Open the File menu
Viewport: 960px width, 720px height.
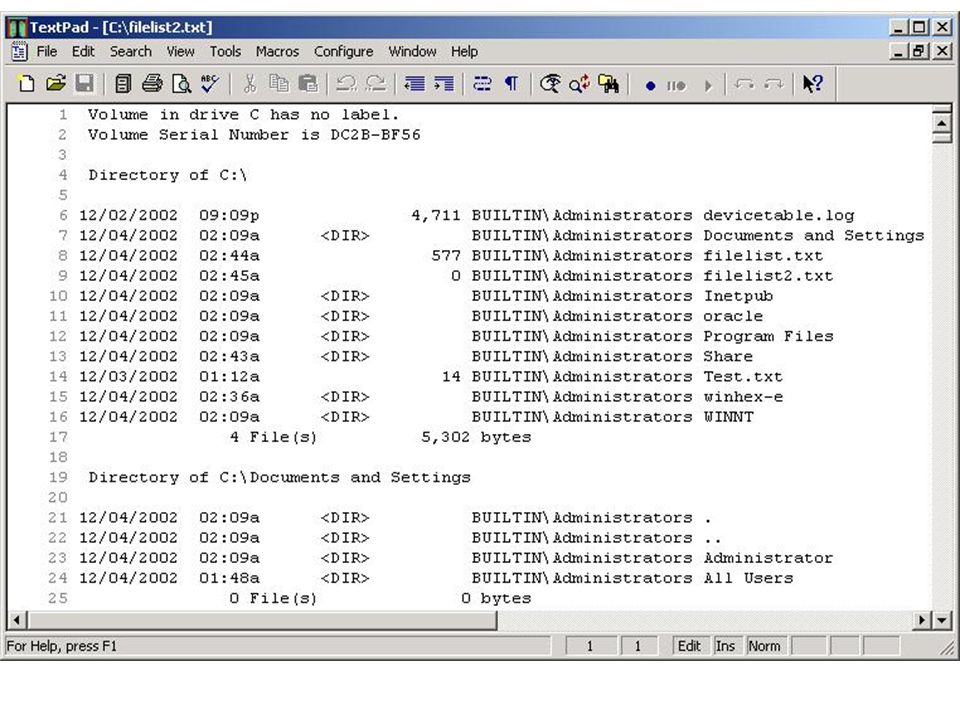pyautogui.click(x=47, y=51)
